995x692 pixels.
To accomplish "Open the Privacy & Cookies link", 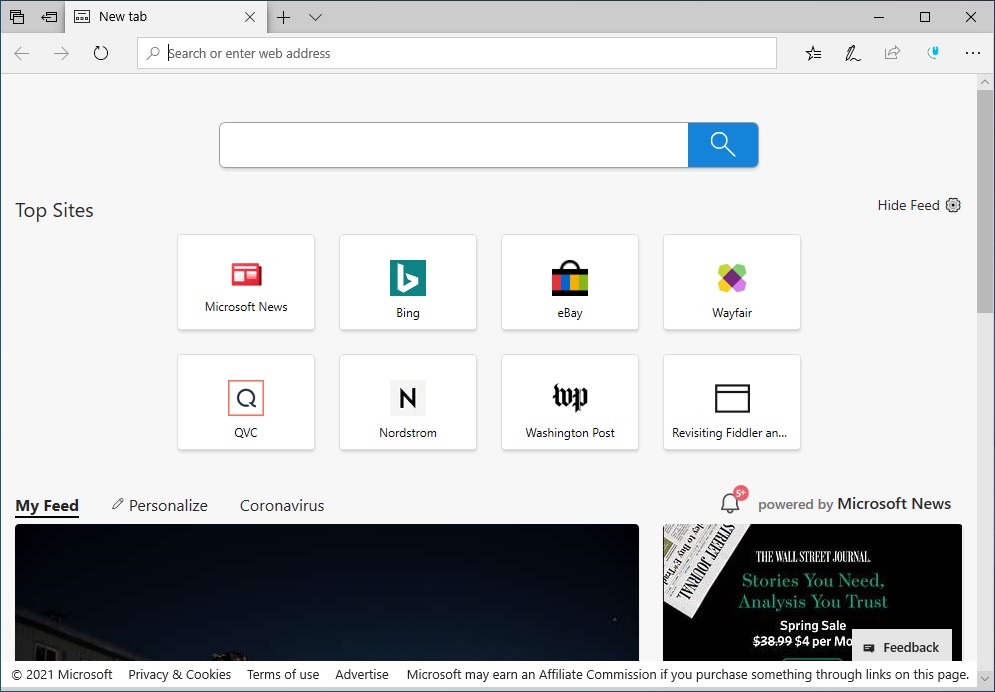I will (180, 674).
